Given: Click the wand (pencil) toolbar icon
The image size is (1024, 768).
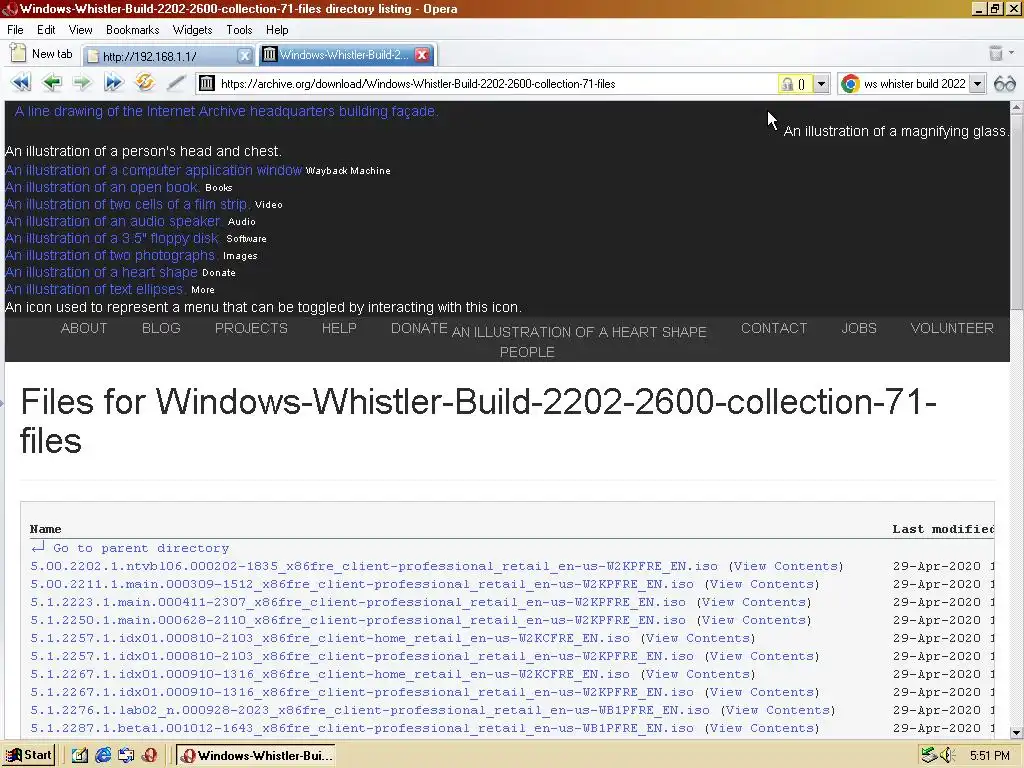Looking at the screenshot, I should point(175,83).
